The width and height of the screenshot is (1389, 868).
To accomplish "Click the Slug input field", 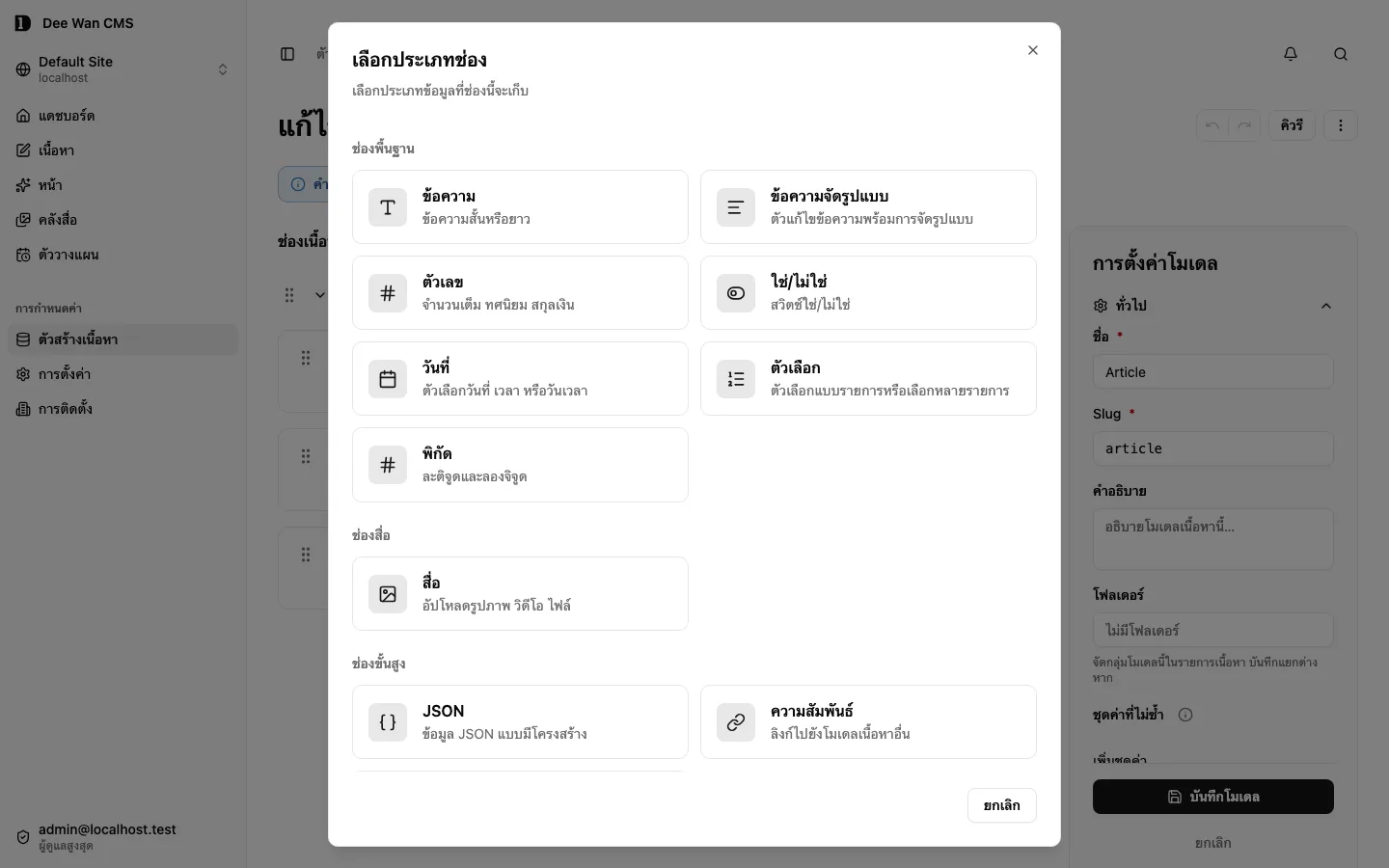I will (1213, 448).
